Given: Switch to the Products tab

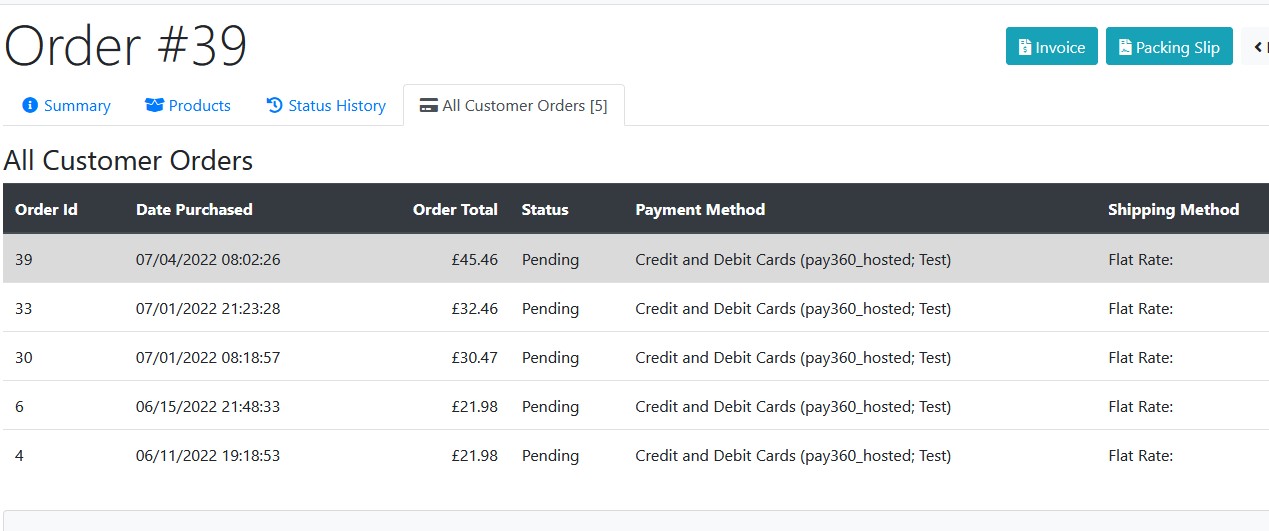Looking at the screenshot, I should [x=188, y=105].
